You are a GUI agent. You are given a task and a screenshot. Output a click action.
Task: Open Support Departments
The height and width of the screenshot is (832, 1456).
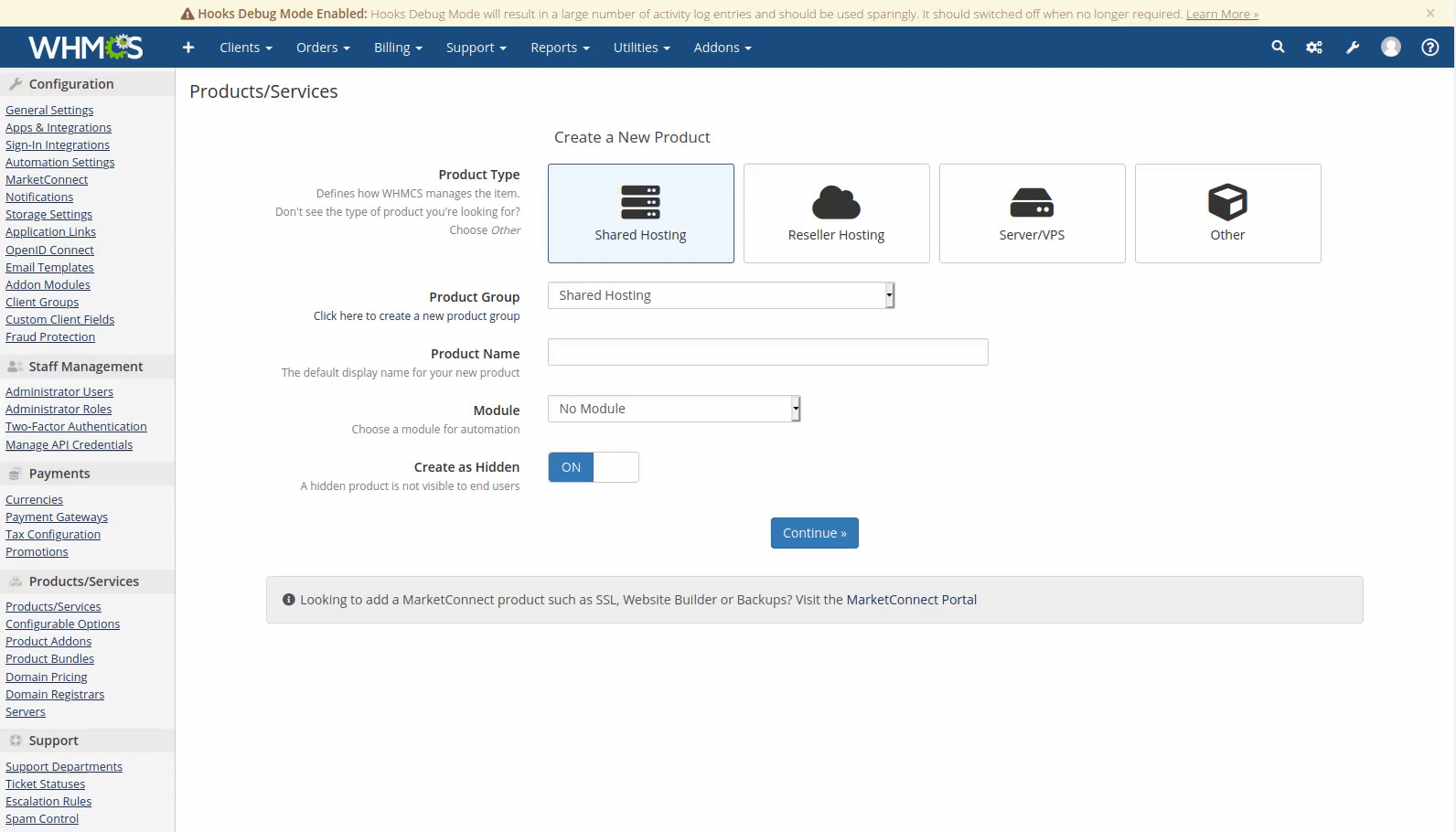tap(64, 766)
